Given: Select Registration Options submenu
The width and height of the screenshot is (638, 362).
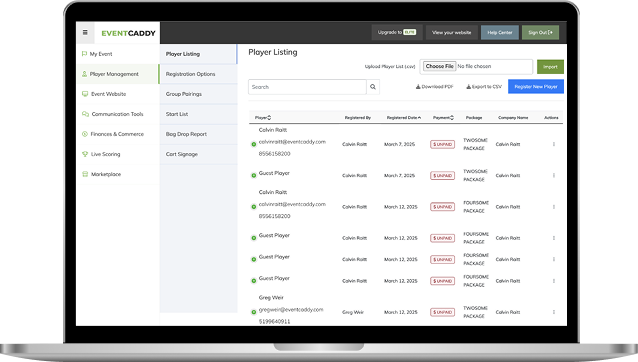Looking at the screenshot, I should [x=198, y=74].
